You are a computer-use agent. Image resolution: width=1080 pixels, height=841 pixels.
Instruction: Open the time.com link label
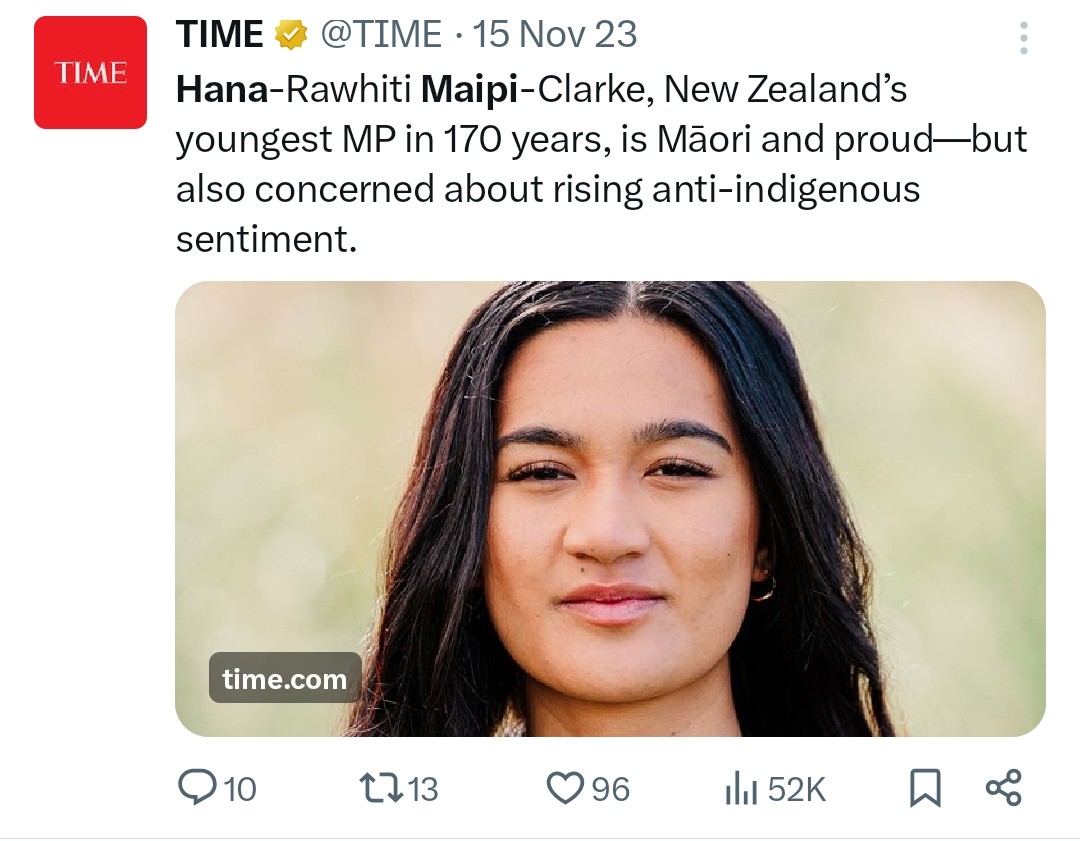point(285,679)
